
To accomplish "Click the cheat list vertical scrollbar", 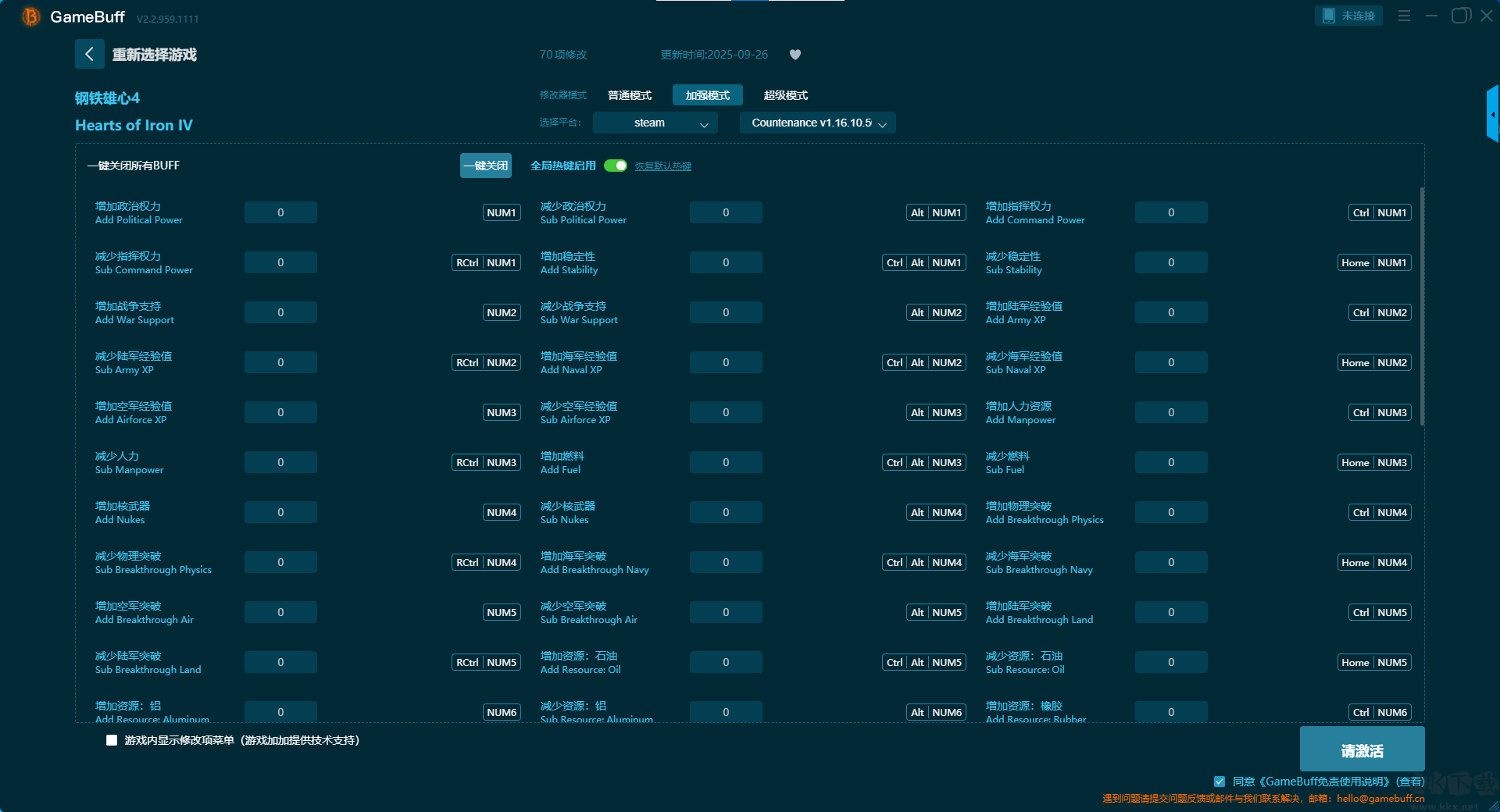I will click(x=1421, y=306).
